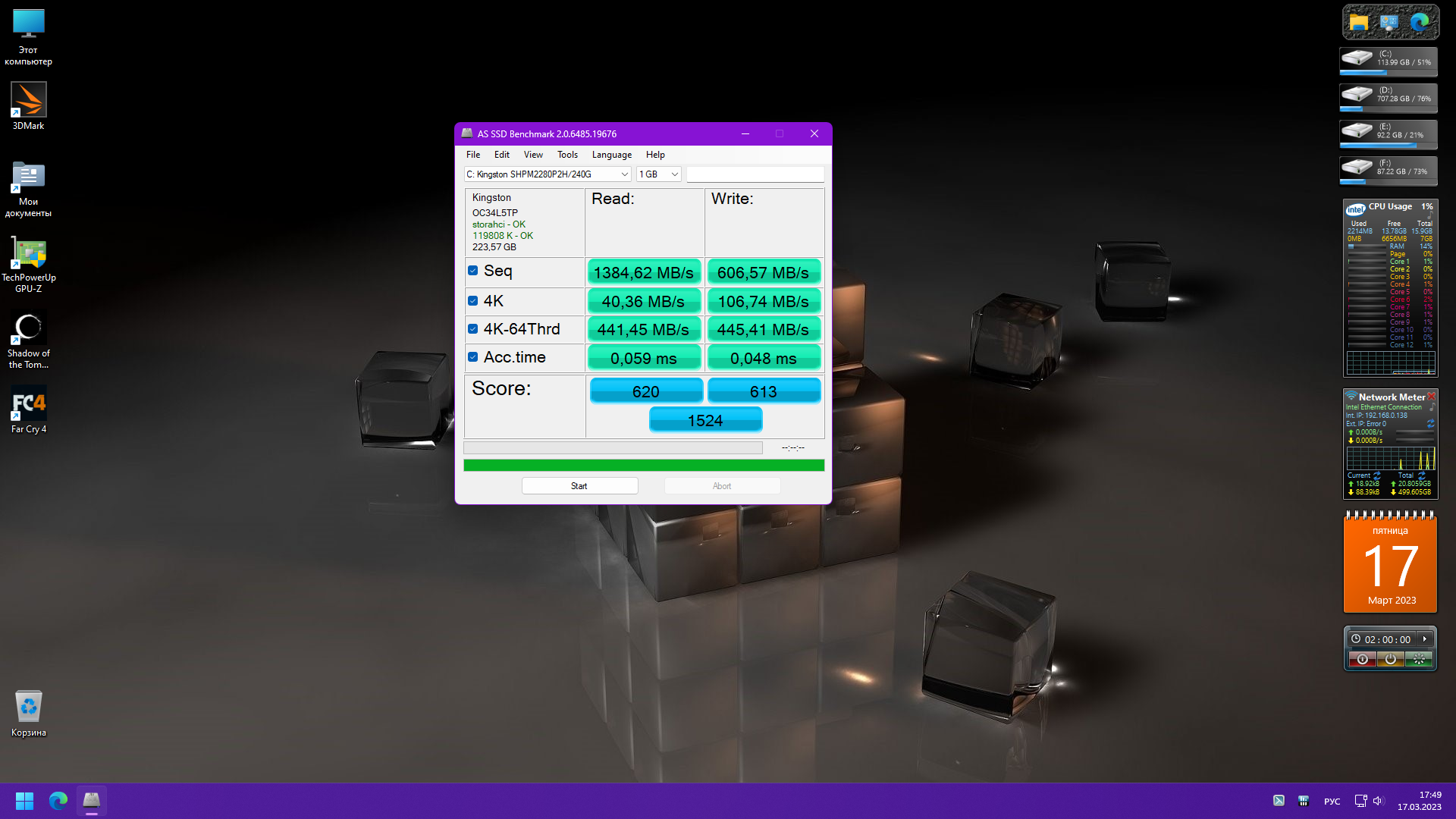
Task: Open the Far Cry 4 shortcut
Action: coord(28,403)
